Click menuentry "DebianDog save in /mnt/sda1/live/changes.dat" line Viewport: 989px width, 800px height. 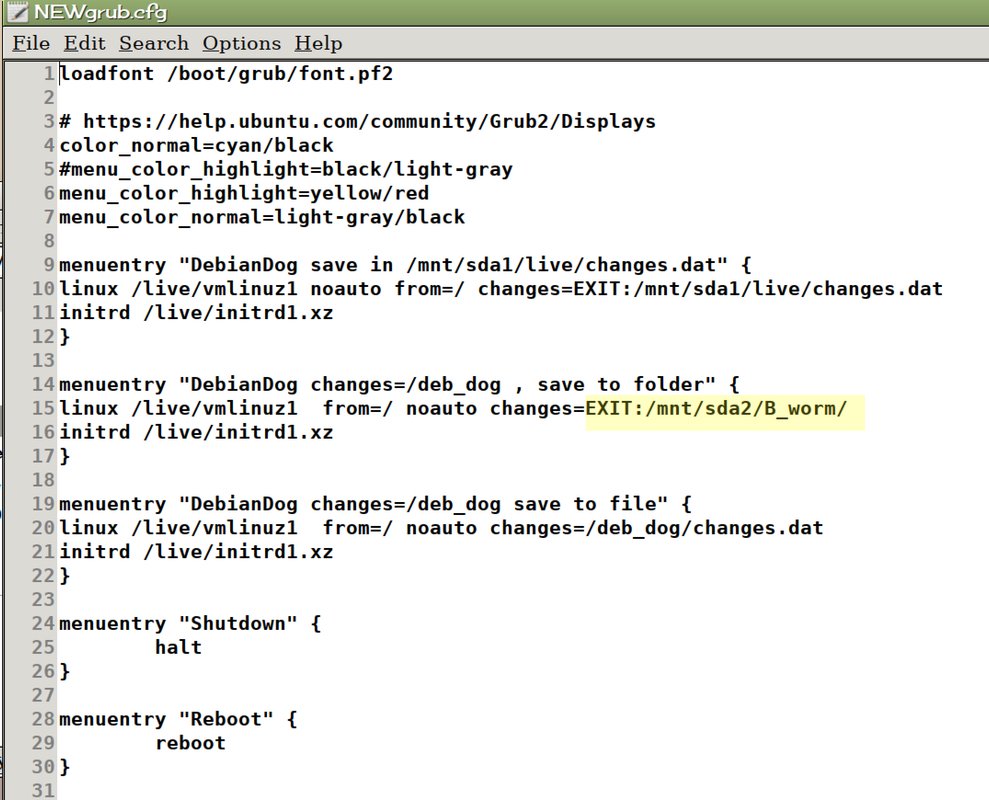pos(406,265)
